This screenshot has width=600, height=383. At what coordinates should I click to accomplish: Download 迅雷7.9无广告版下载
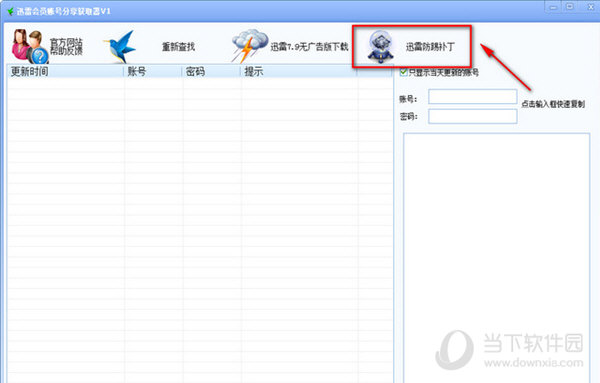point(309,47)
